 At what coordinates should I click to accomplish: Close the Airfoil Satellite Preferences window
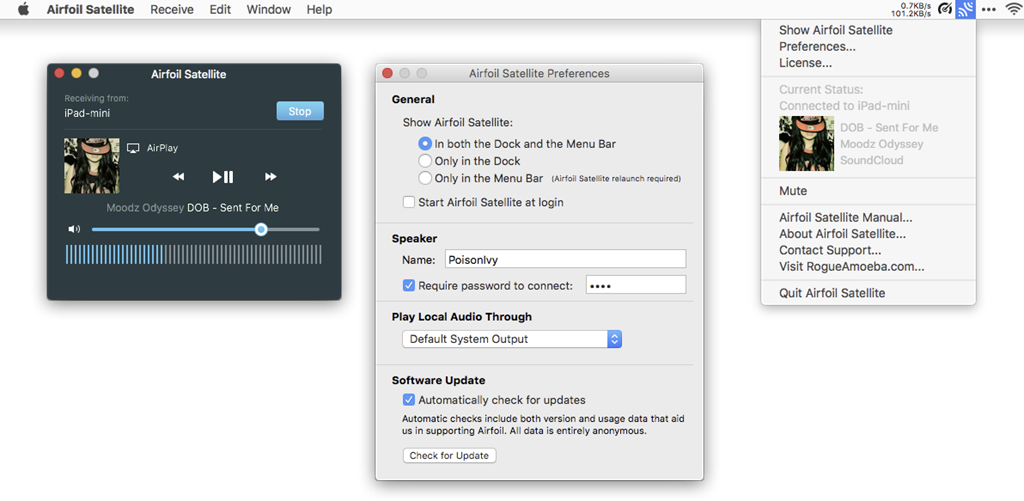click(x=387, y=73)
